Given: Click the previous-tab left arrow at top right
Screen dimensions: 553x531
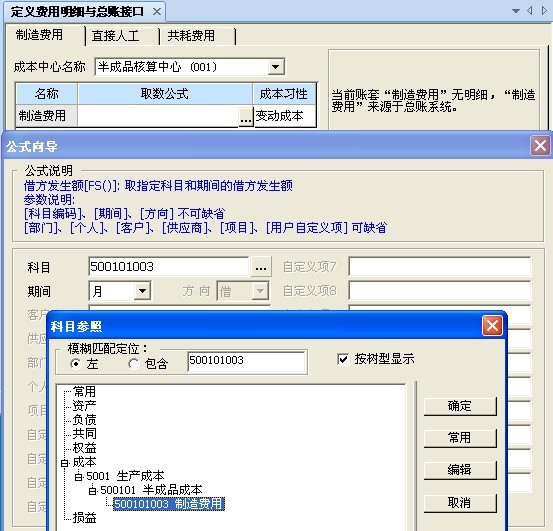Looking at the screenshot, I should pos(529,11).
